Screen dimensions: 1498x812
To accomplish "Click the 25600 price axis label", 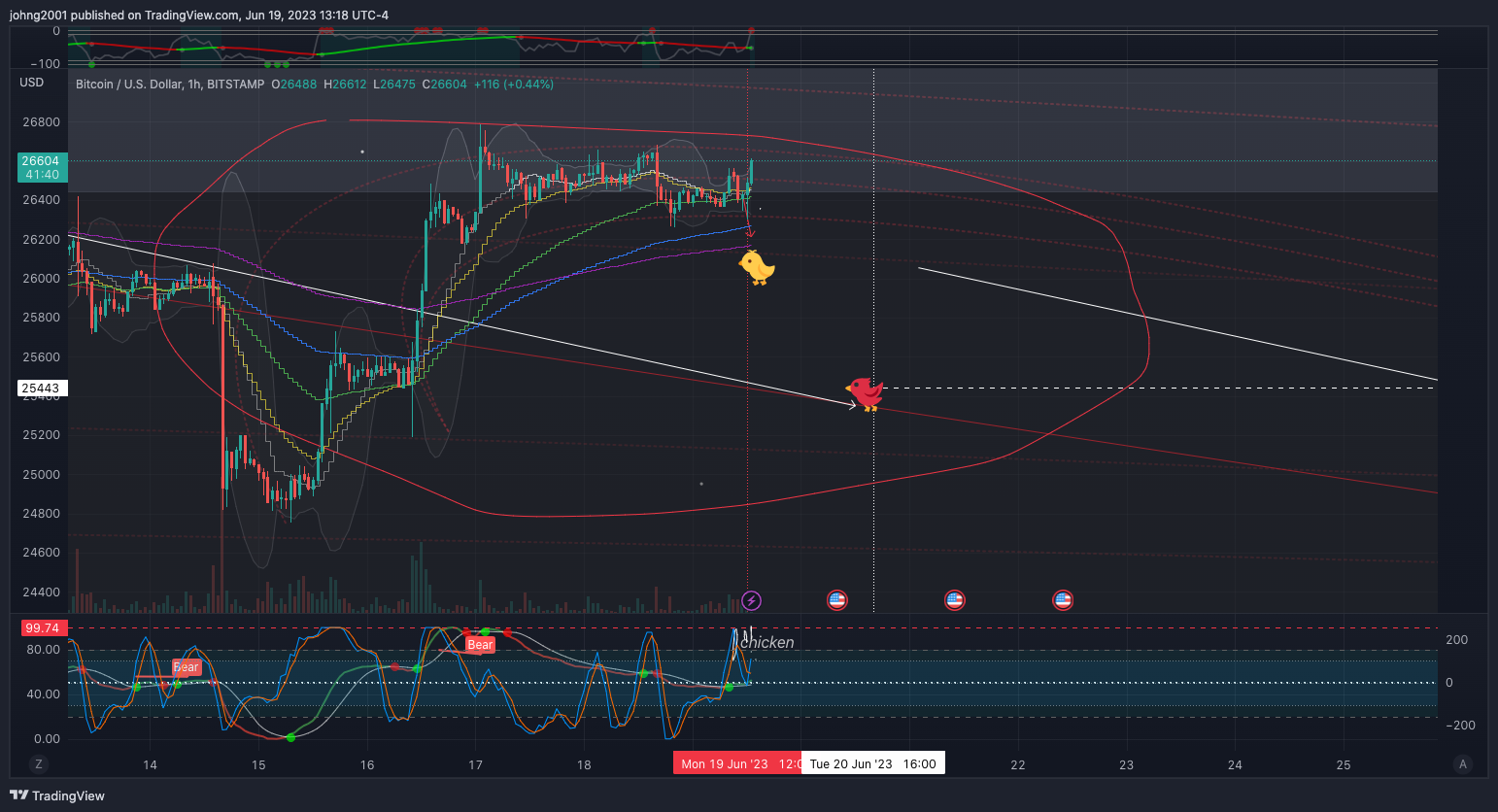I will (41, 357).
